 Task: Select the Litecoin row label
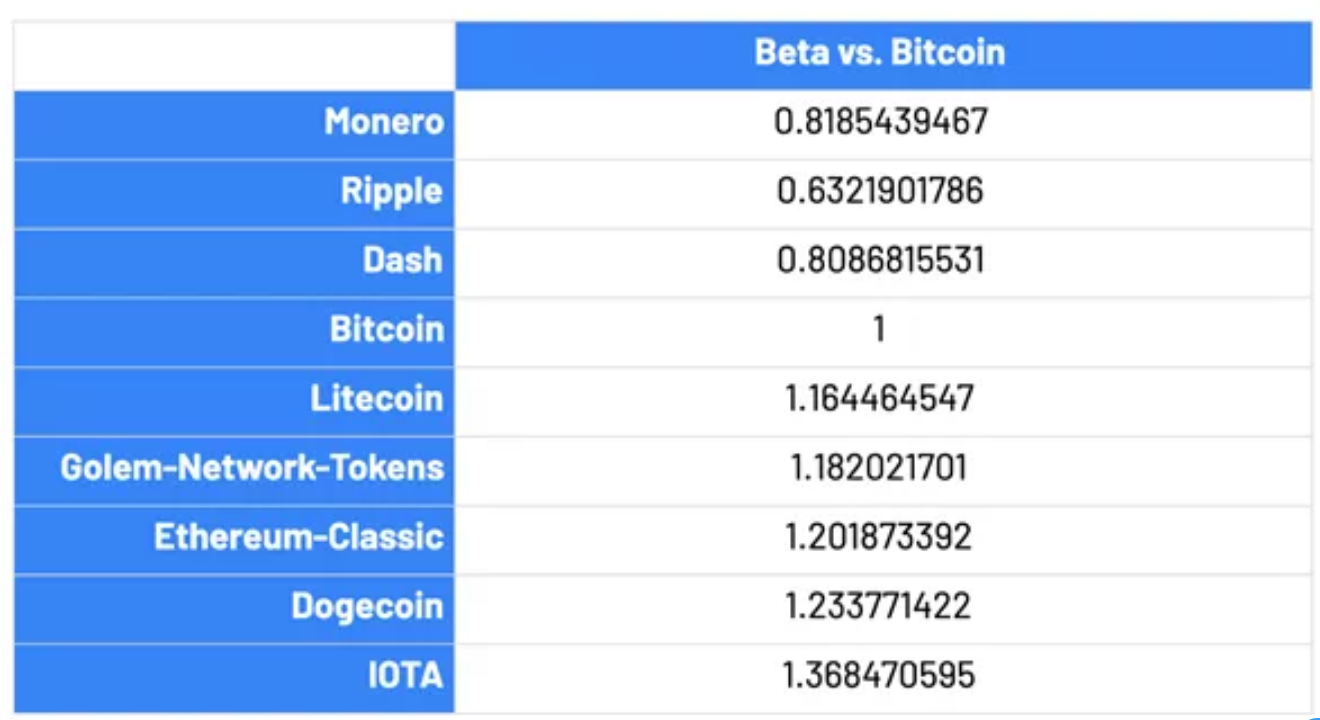click(377, 398)
